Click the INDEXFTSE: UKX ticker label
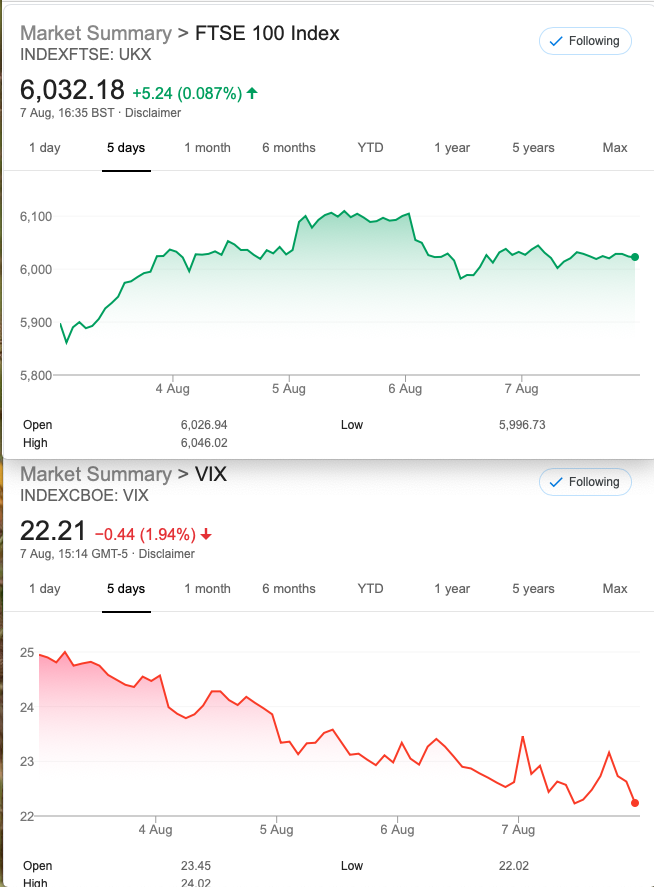The width and height of the screenshot is (654, 887). [x=85, y=55]
